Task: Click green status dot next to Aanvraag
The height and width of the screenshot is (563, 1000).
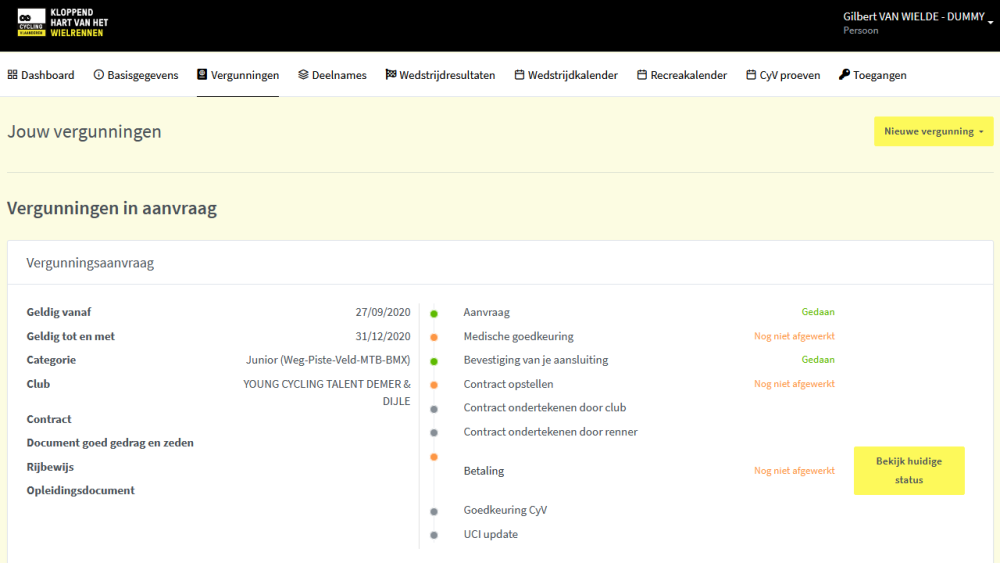Action: click(x=434, y=314)
